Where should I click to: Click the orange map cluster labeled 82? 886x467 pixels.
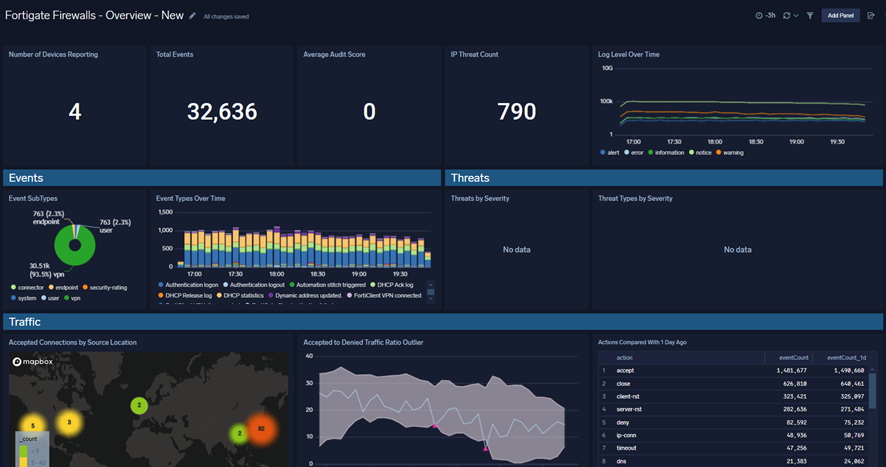[x=261, y=429]
